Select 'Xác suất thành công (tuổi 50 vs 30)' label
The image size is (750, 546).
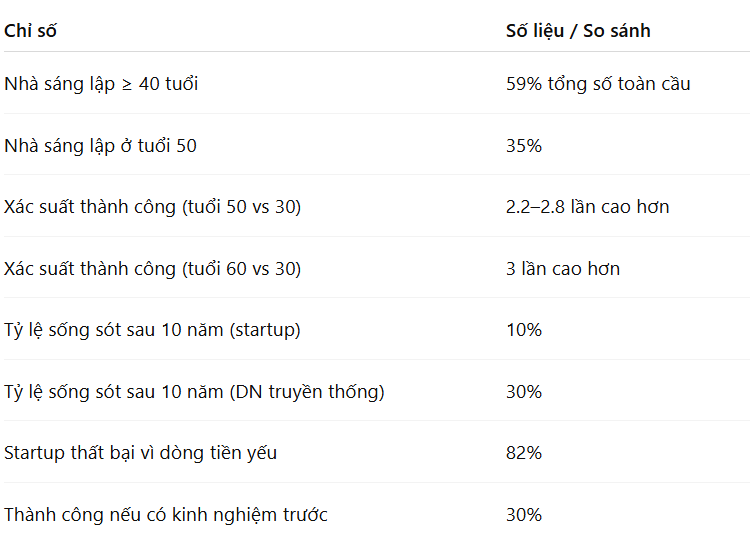(152, 207)
